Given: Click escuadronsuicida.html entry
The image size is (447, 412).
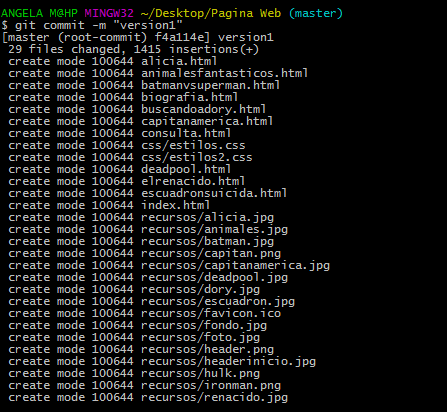Looking at the screenshot, I should point(214,193).
